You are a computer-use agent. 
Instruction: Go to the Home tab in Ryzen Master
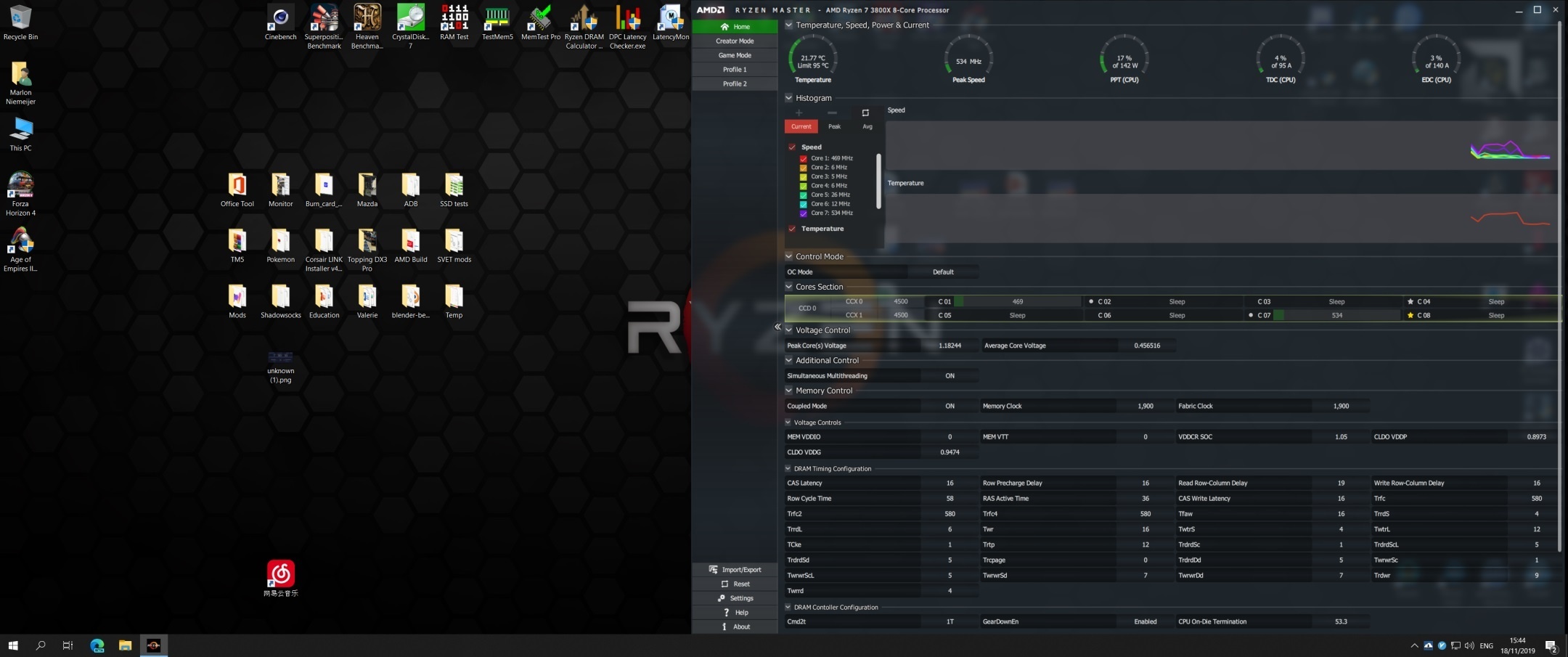[x=735, y=27]
